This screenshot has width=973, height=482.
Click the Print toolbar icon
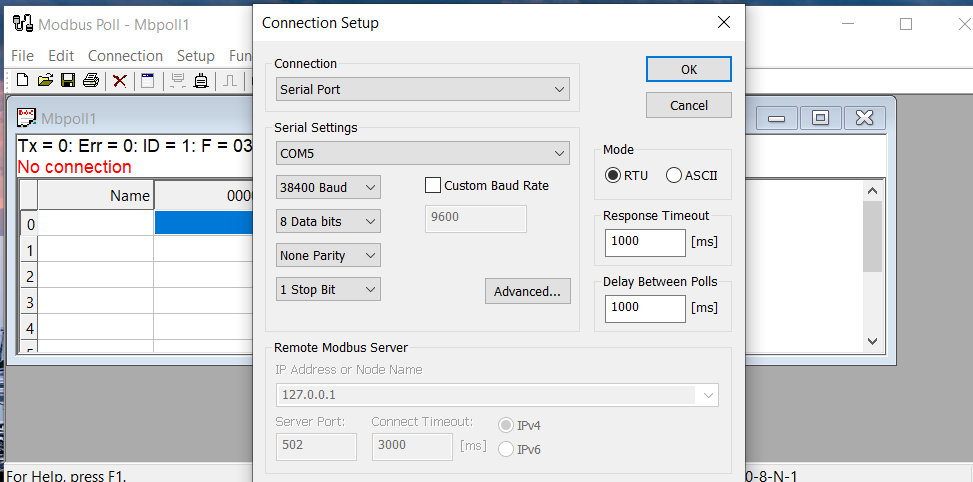click(91, 80)
